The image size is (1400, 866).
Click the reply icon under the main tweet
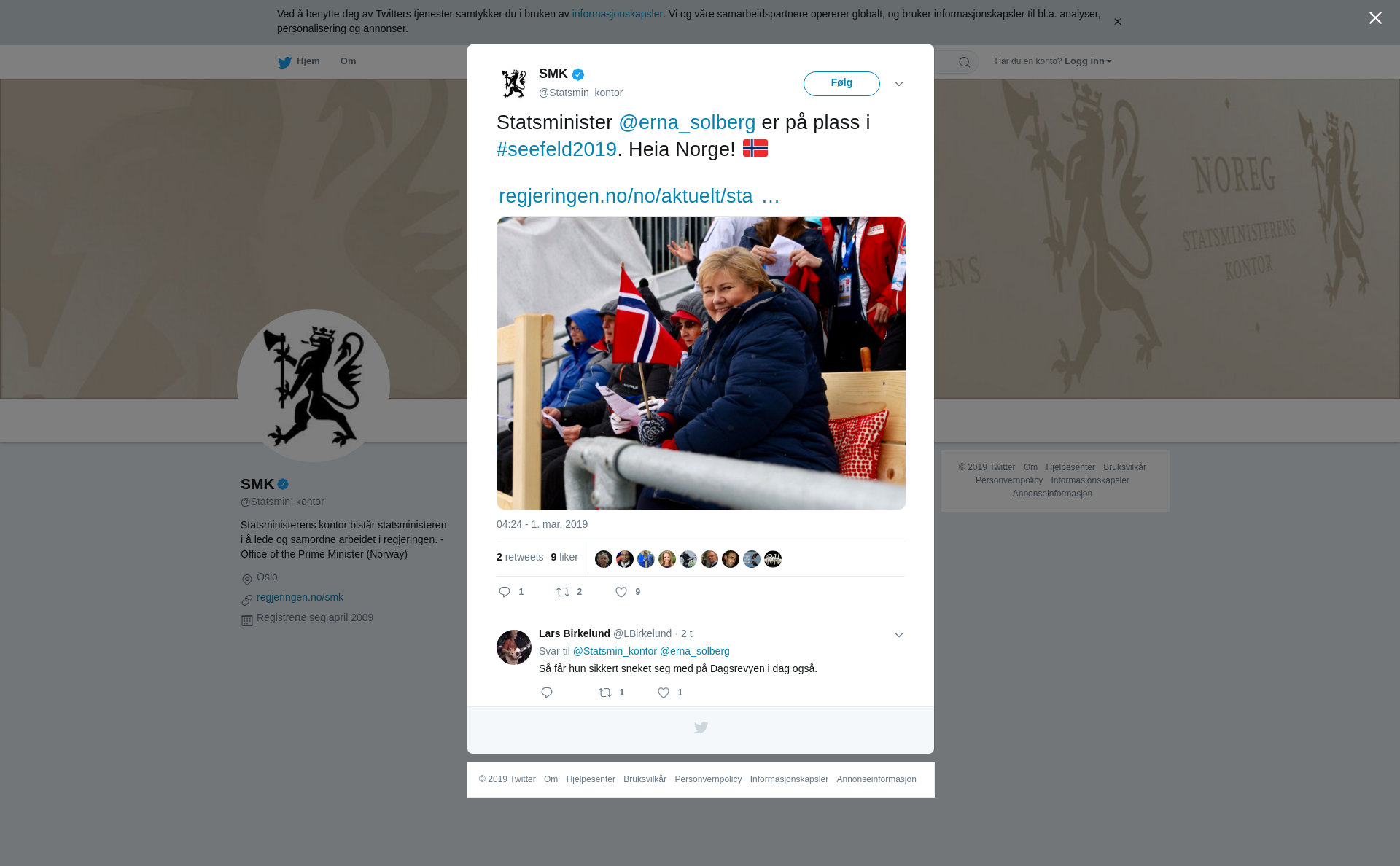click(x=505, y=592)
